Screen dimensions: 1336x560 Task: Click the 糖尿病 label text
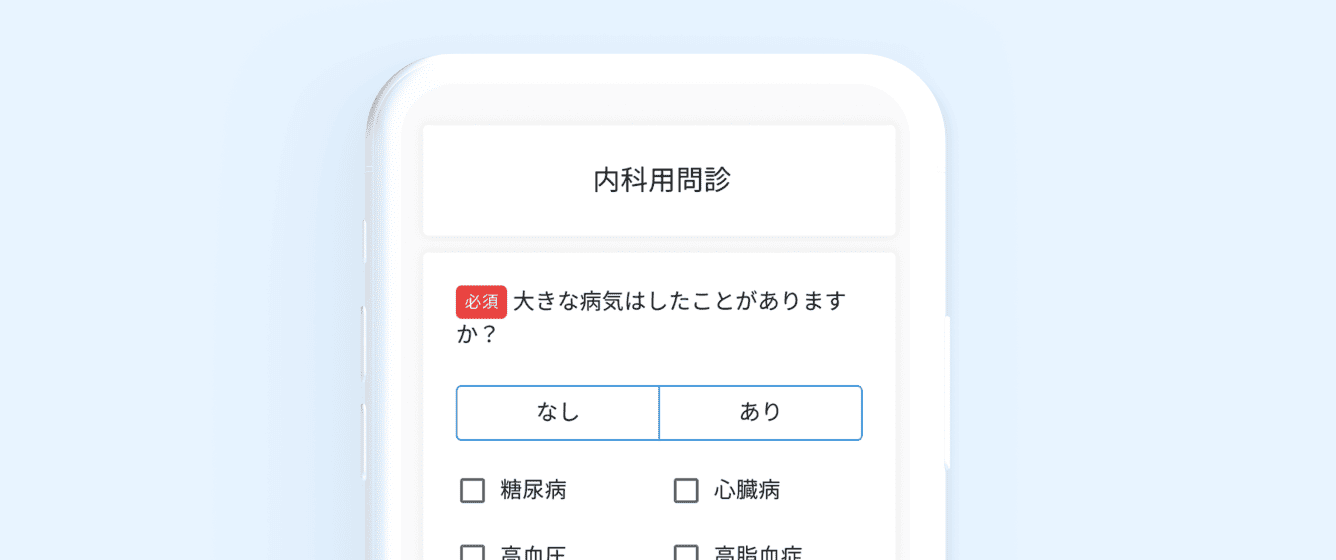coord(534,491)
